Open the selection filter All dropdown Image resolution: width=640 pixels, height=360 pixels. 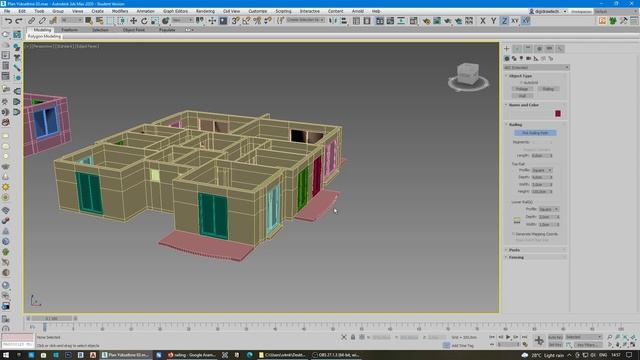pyautogui.click(x=72, y=20)
